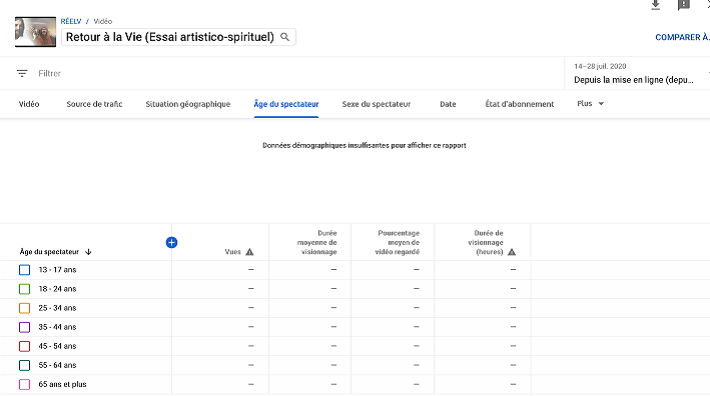Switch to the Date tab
This screenshot has width=710, height=396.
click(448, 104)
